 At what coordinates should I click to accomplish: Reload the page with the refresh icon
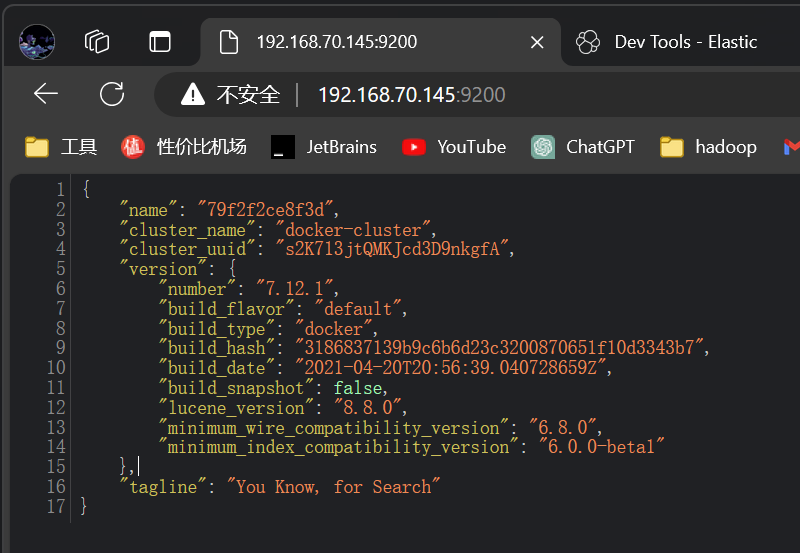pos(112,94)
